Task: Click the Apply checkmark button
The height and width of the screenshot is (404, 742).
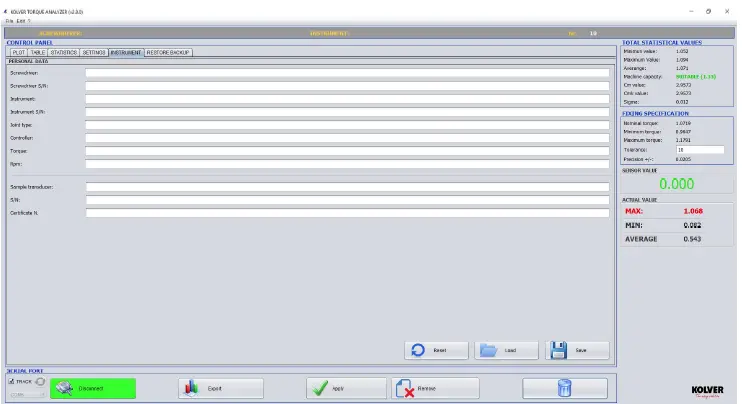Action: tap(346, 388)
